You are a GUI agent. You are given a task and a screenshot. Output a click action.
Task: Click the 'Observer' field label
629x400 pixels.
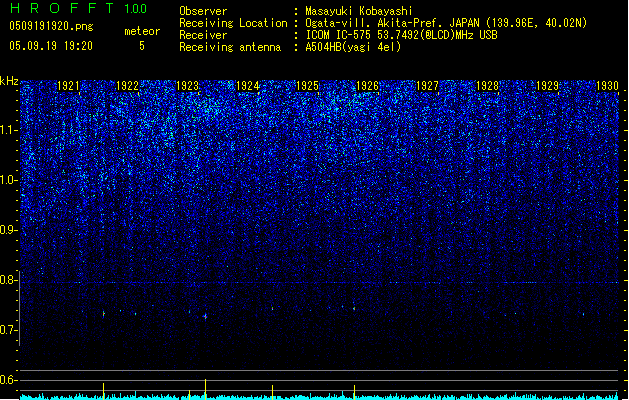pos(203,11)
